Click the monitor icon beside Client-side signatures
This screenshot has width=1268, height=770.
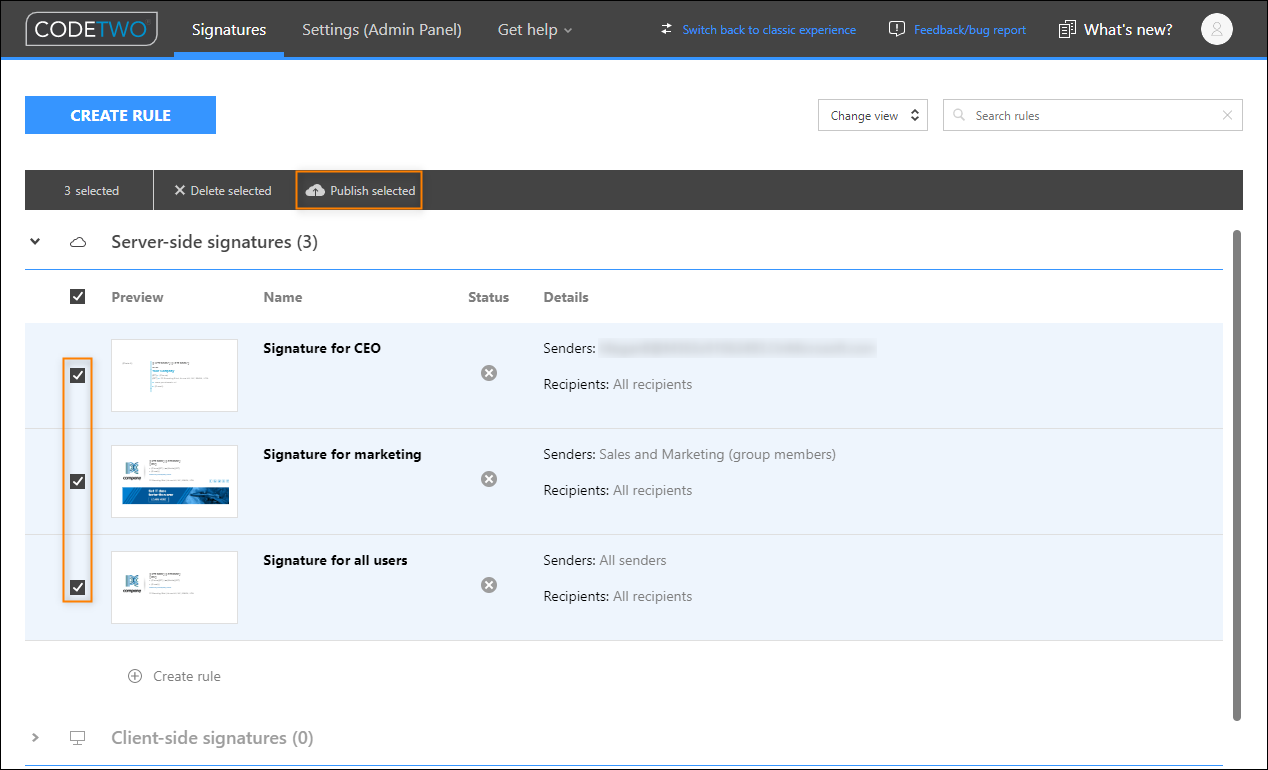pyautogui.click(x=78, y=738)
